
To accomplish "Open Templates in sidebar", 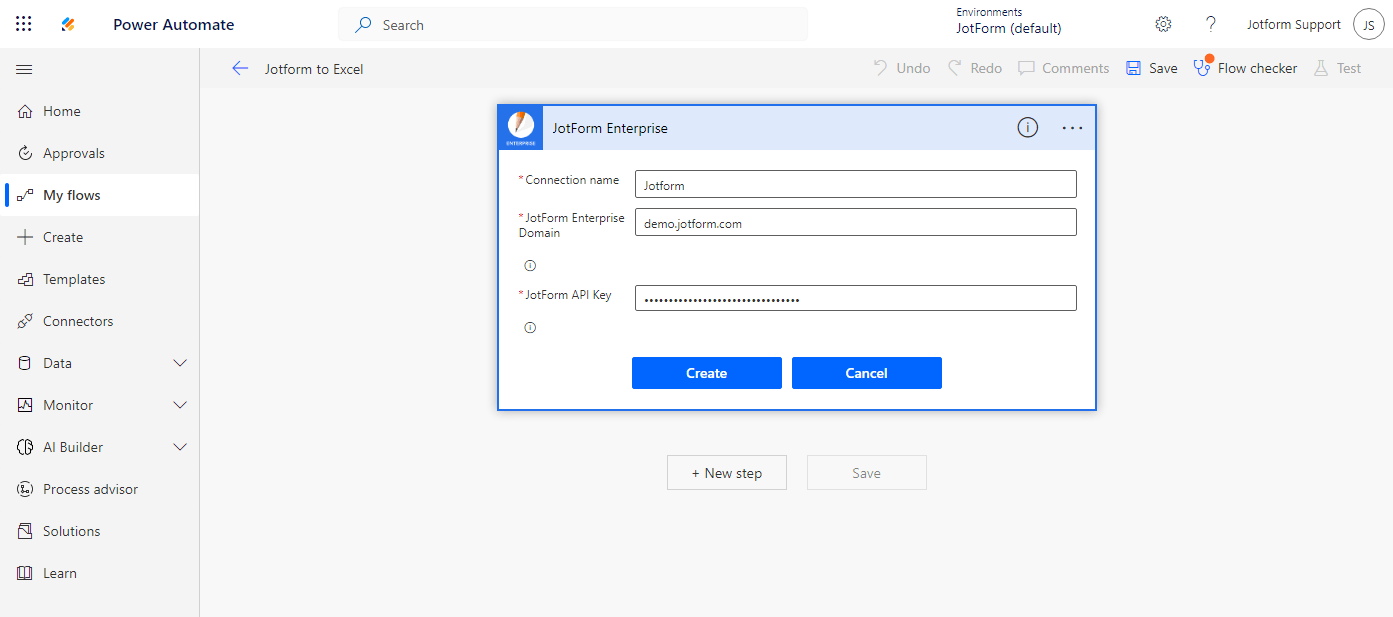I will pos(100,279).
